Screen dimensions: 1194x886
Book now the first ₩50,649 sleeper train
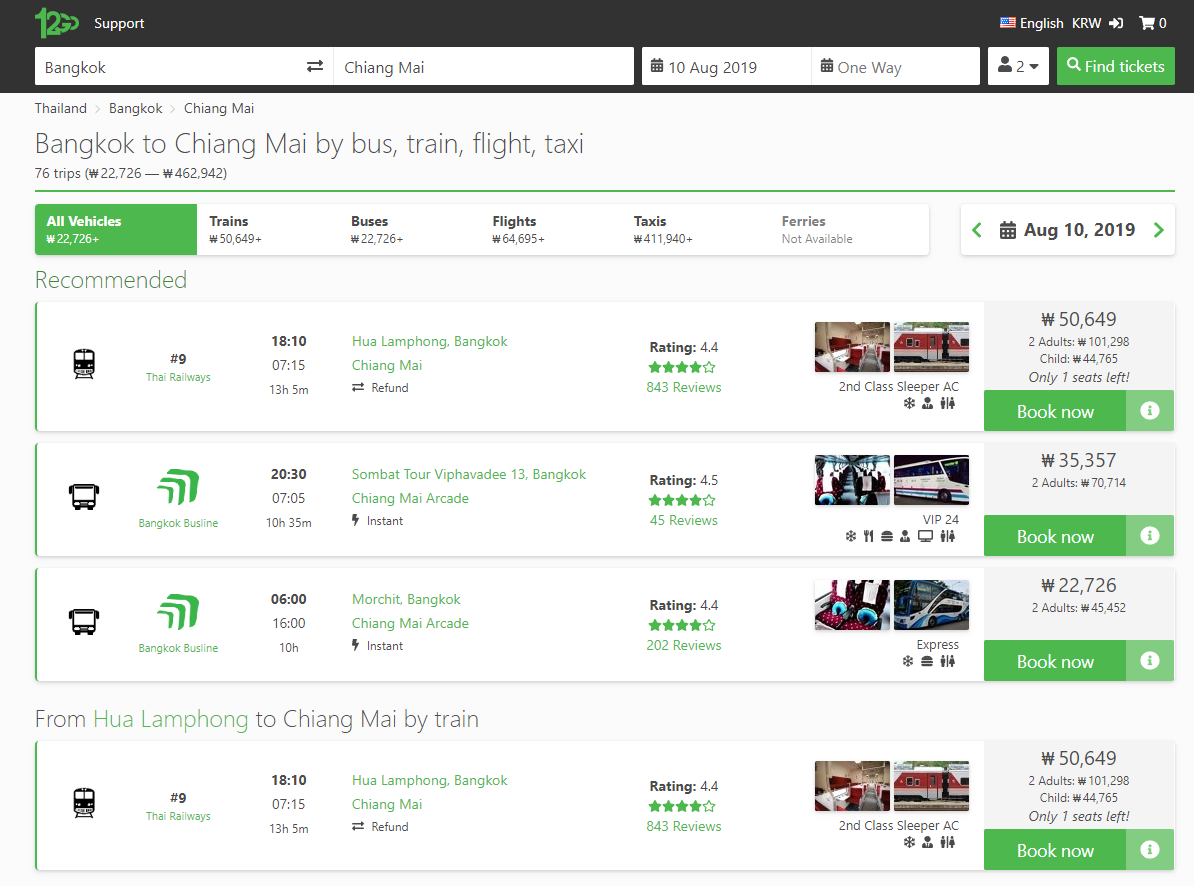click(x=1055, y=411)
